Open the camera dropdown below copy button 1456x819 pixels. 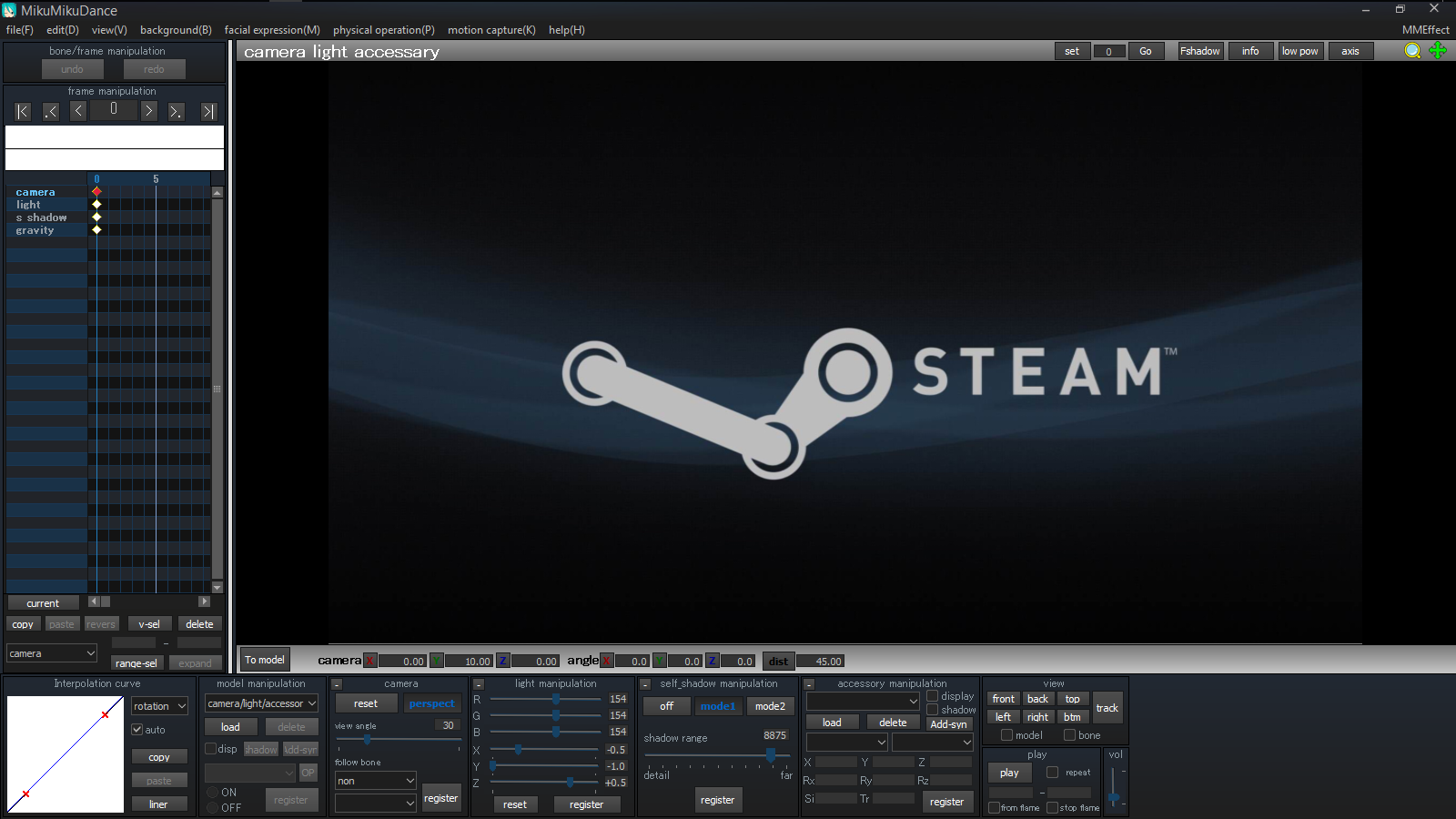coord(52,653)
